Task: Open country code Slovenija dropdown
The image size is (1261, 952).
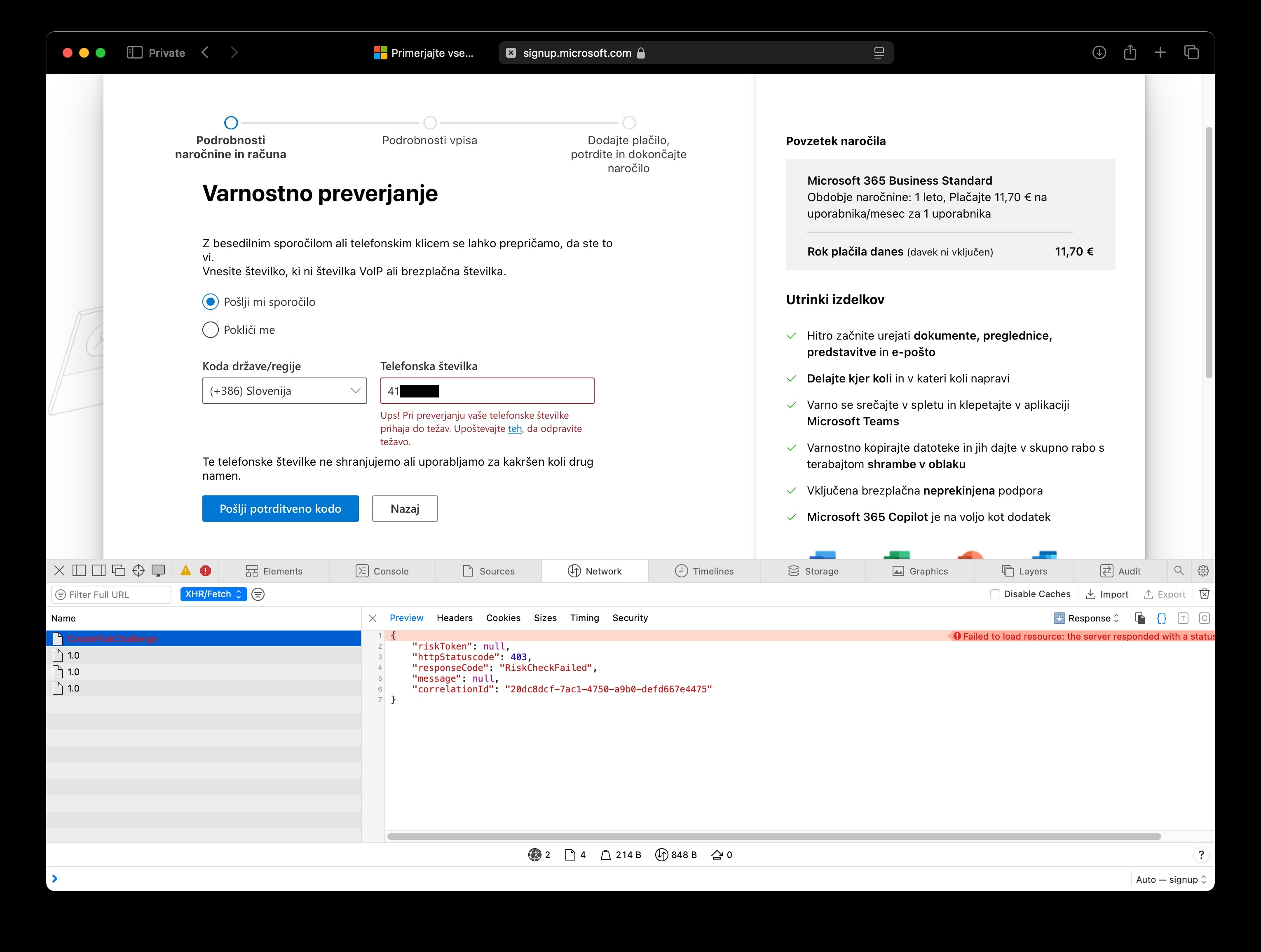Action: [284, 391]
